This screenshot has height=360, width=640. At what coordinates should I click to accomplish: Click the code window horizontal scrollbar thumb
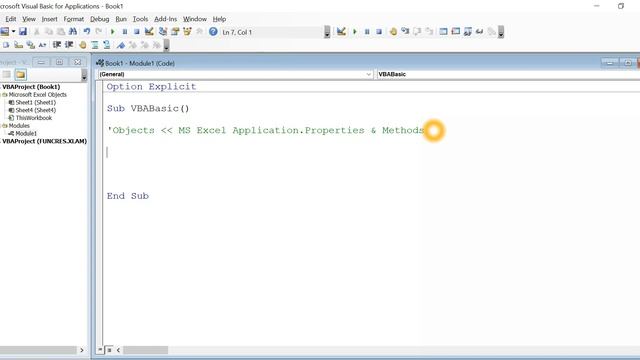tap(146, 350)
